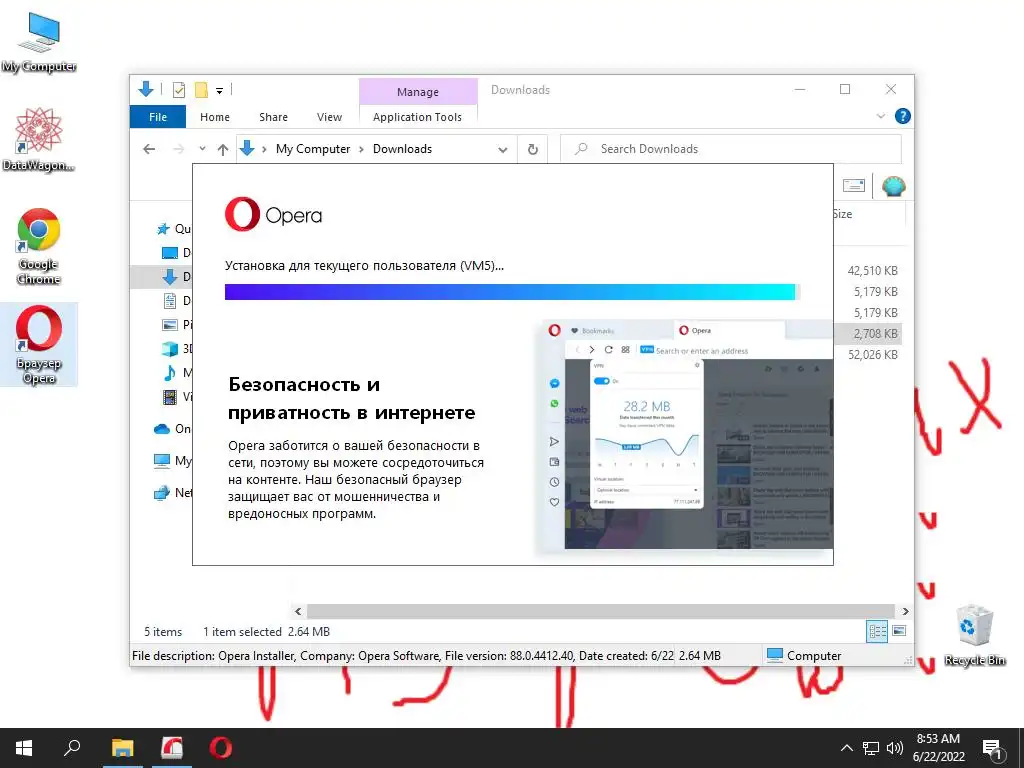Open Customize Quick Access Toolbar dropdown
Screen dimensions: 1024x768
[x=219, y=91]
